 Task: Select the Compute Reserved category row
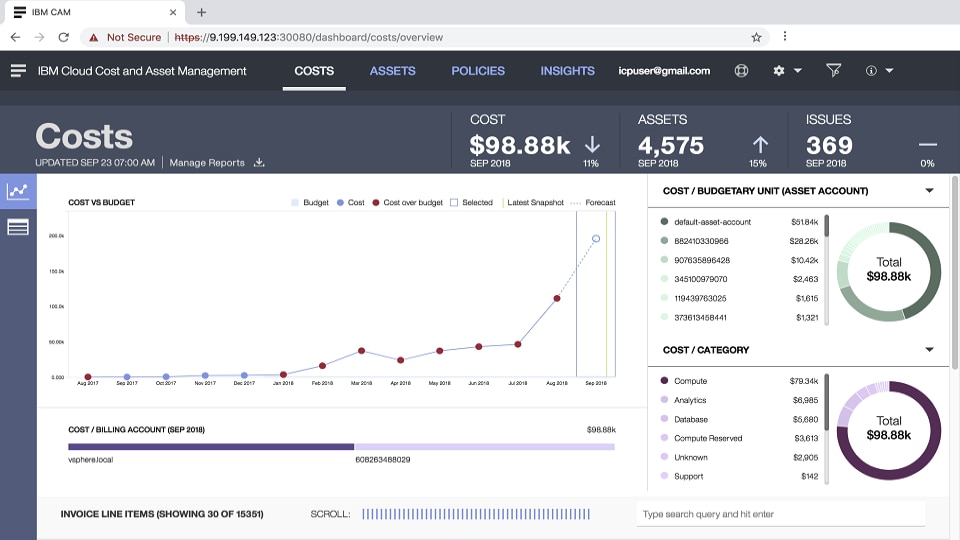click(740, 438)
